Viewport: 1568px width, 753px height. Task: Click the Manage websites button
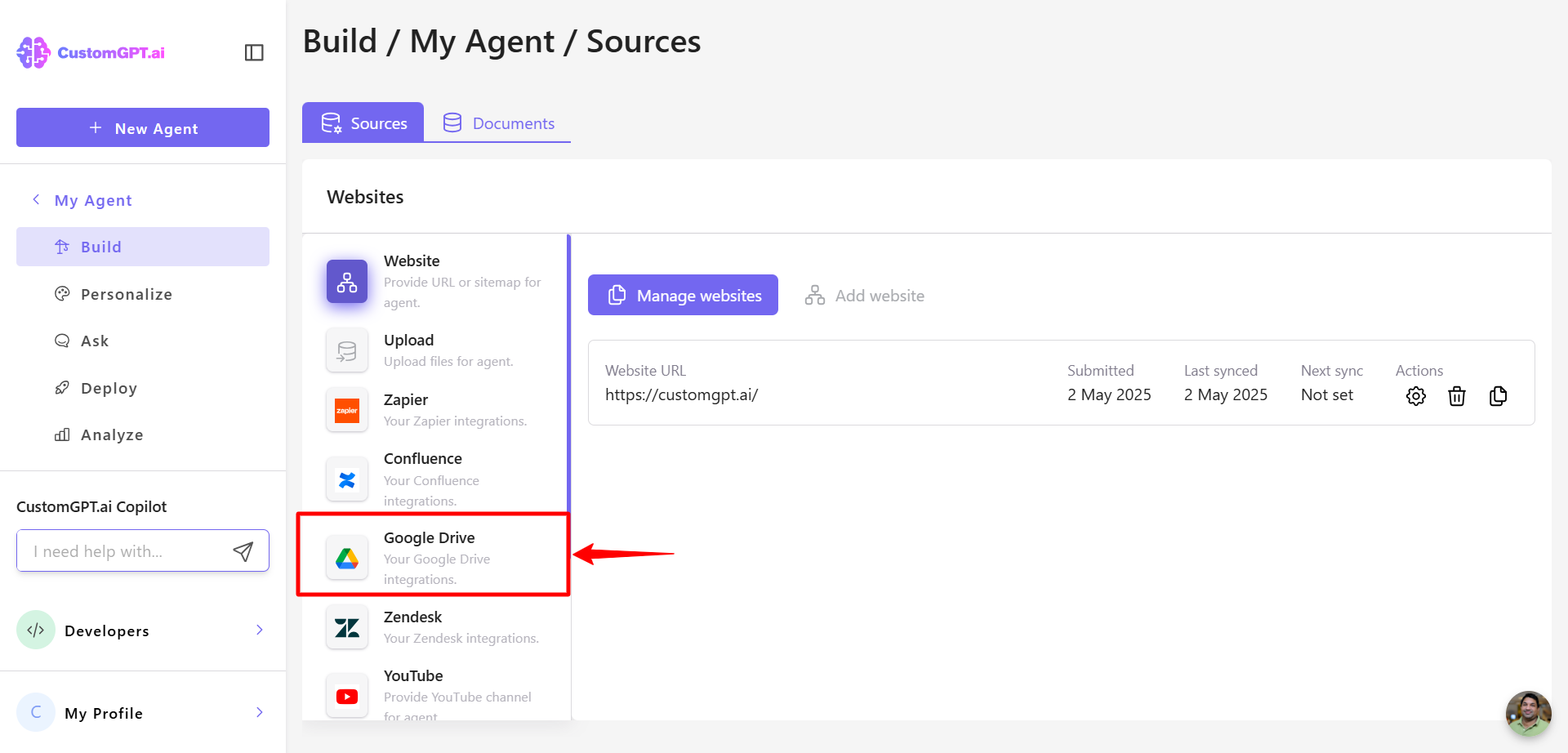pyautogui.click(x=683, y=295)
